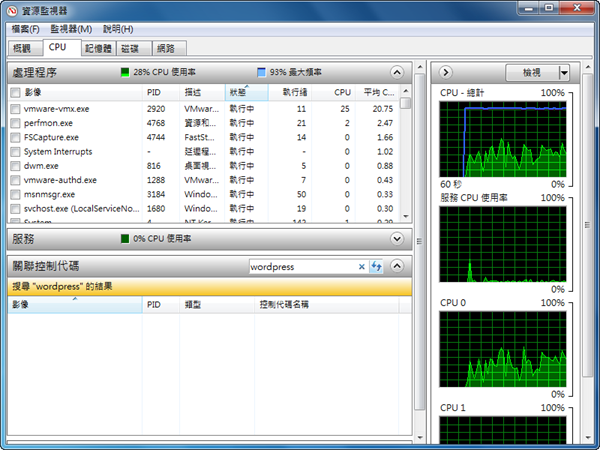Select the FSCapture.exe process name
The width and height of the screenshot is (600, 450).
point(51,137)
